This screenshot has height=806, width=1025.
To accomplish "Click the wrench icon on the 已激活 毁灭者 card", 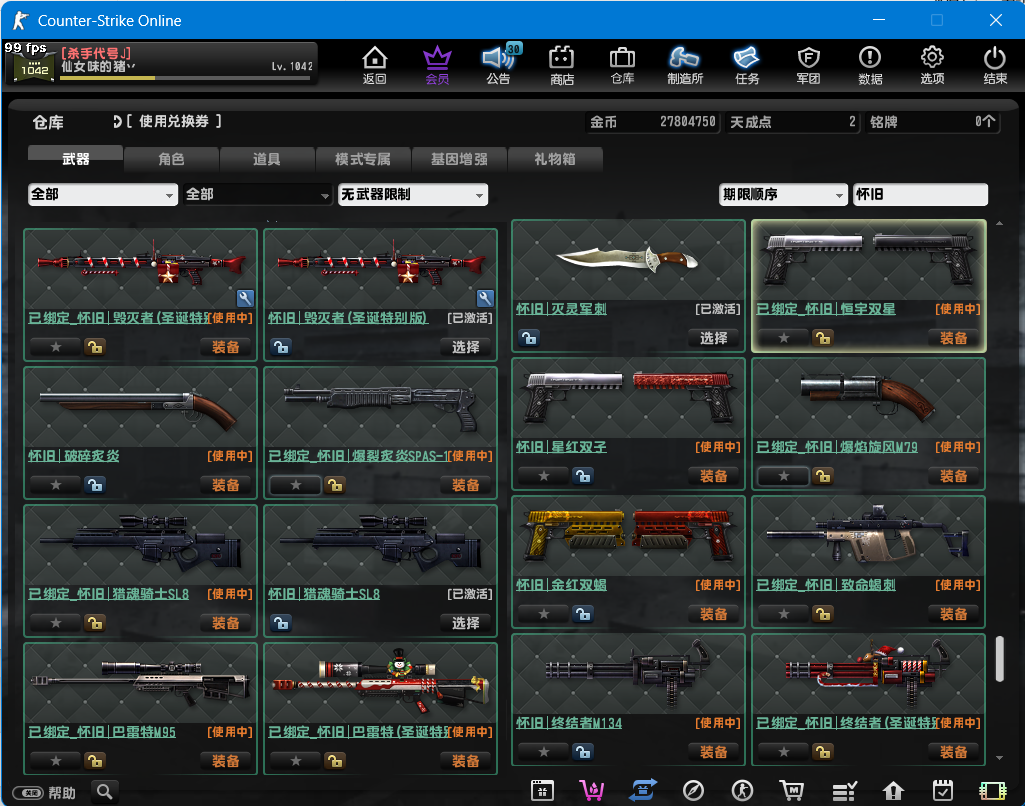I will click(485, 299).
